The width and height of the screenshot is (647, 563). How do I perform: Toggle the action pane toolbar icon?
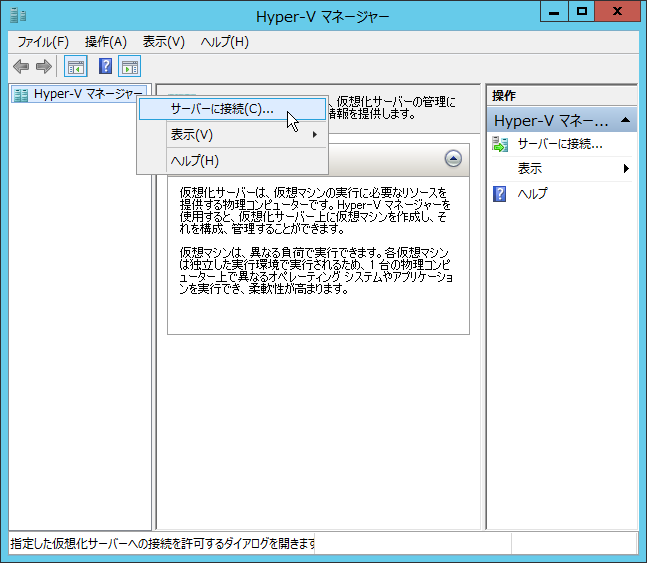130,66
